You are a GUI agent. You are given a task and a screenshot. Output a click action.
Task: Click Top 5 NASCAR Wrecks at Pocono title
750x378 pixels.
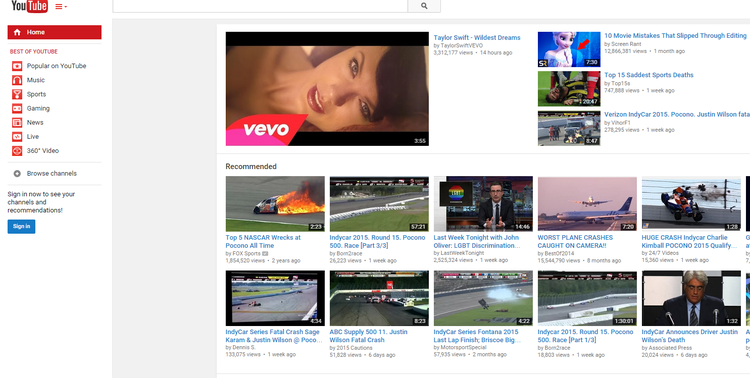263,242
